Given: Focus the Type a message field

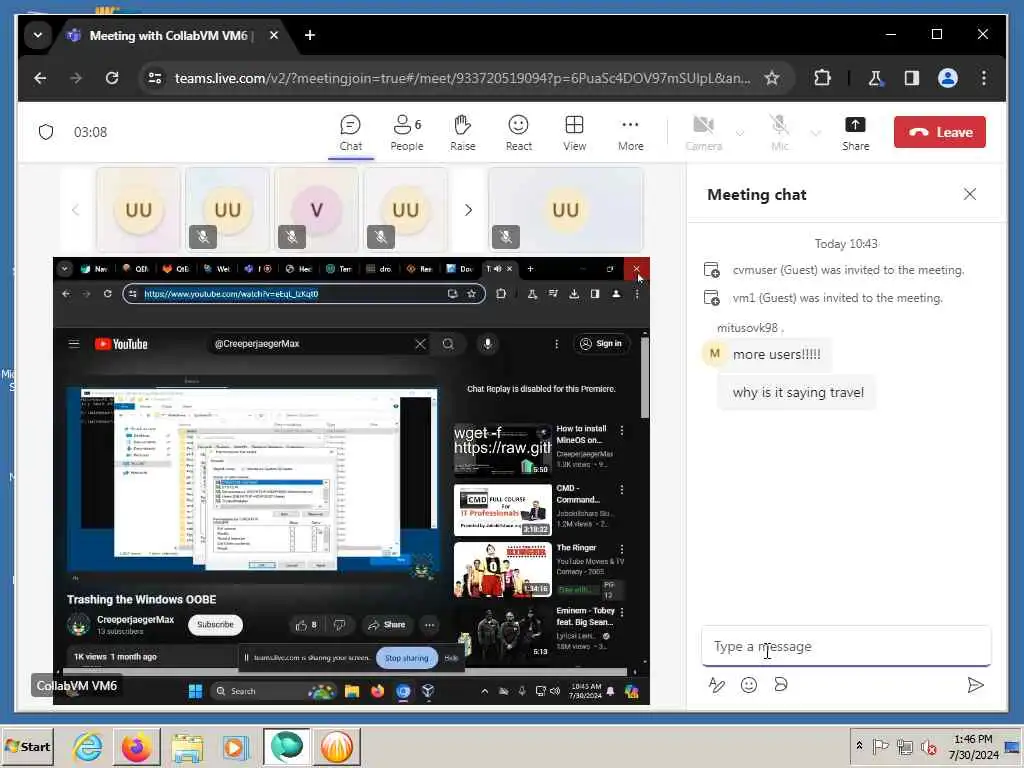Looking at the screenshot, I should 846,646.
